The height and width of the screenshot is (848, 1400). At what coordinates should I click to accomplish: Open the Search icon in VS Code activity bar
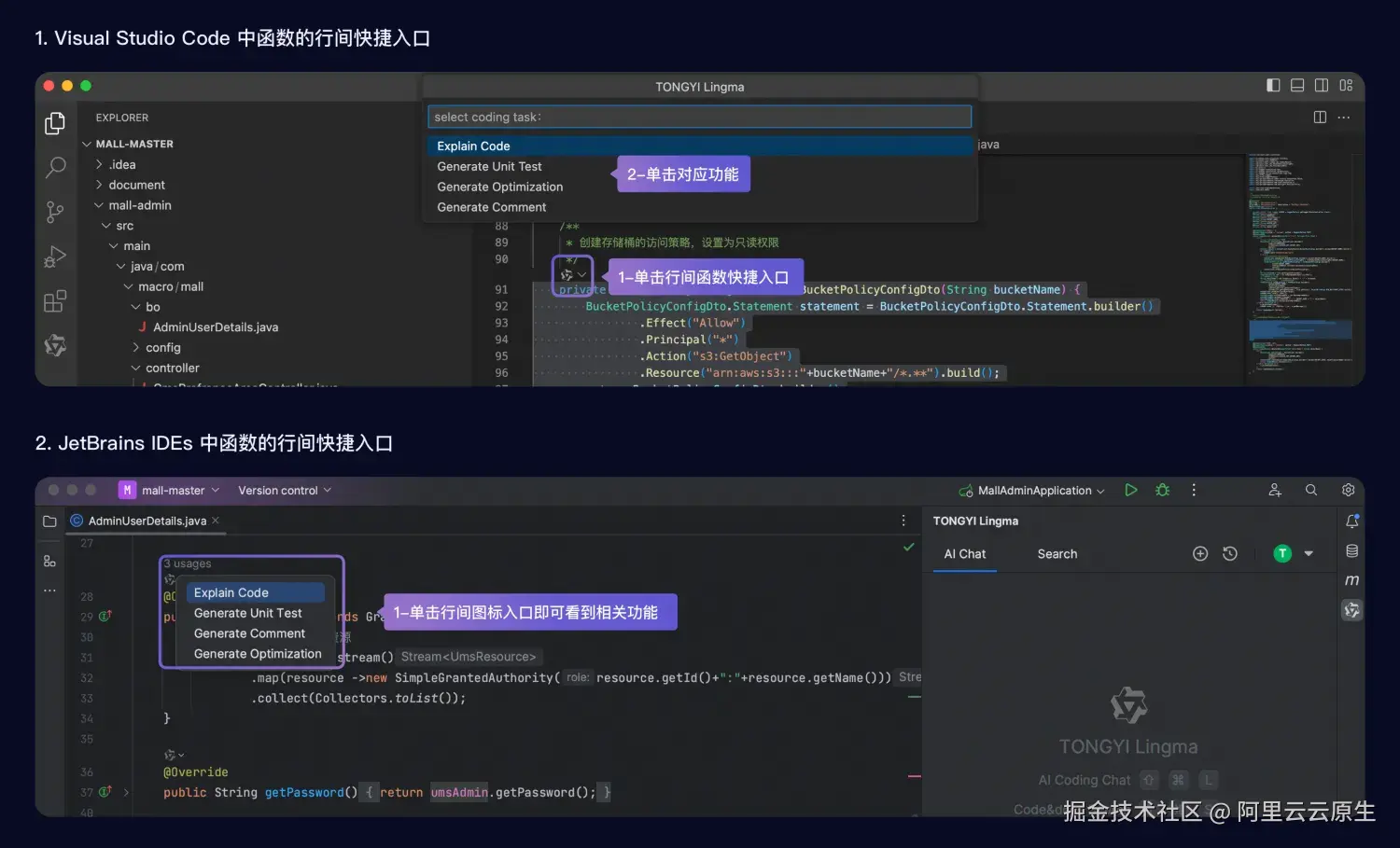55,168
